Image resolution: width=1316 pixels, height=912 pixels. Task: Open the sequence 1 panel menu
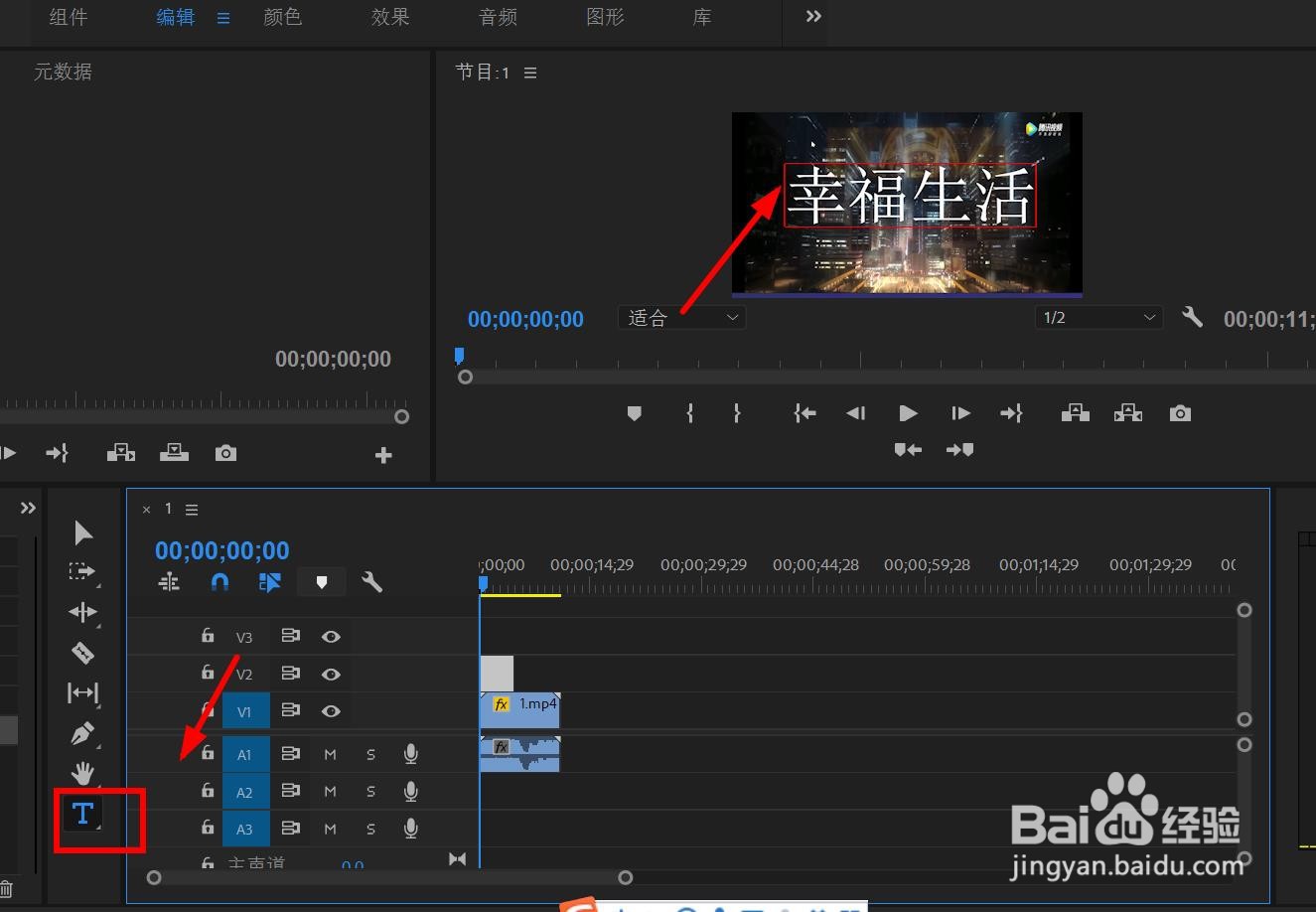(x=192, y=509)
